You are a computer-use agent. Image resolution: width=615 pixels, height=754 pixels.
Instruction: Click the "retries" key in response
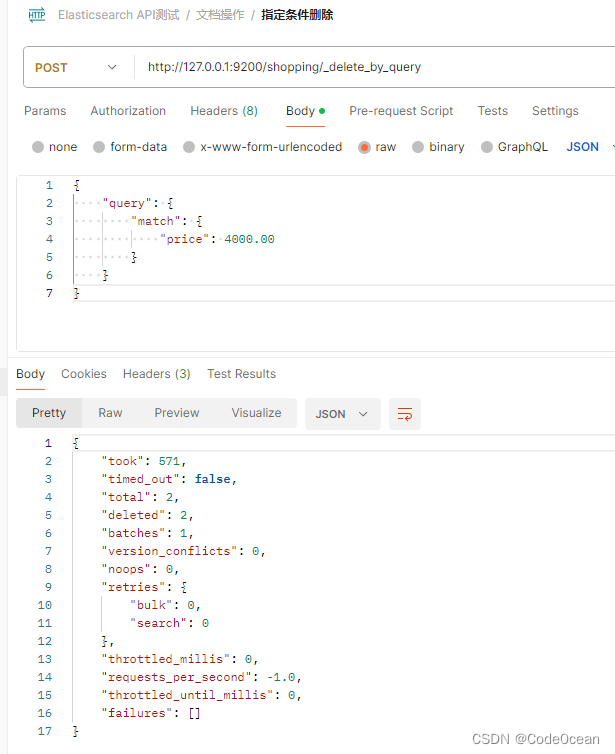(x=133, y=587)
